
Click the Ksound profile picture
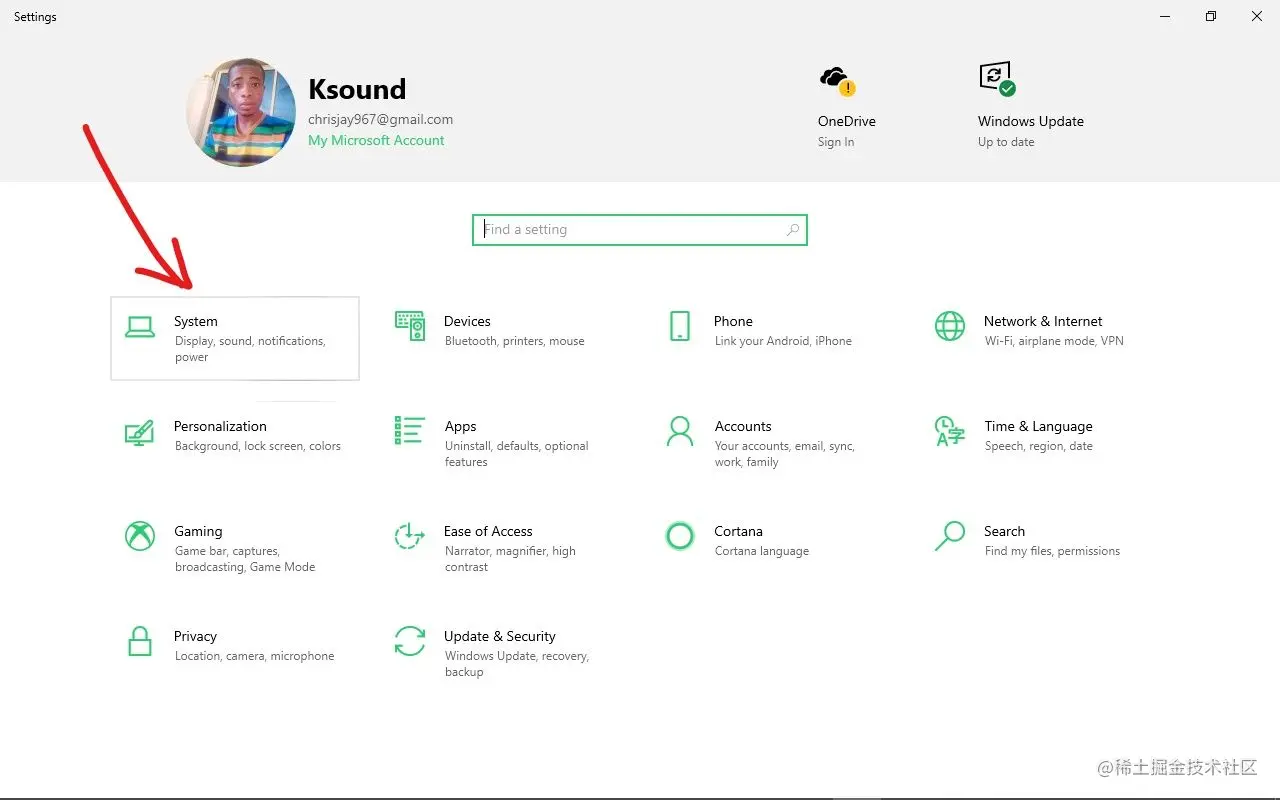point(241,112)
